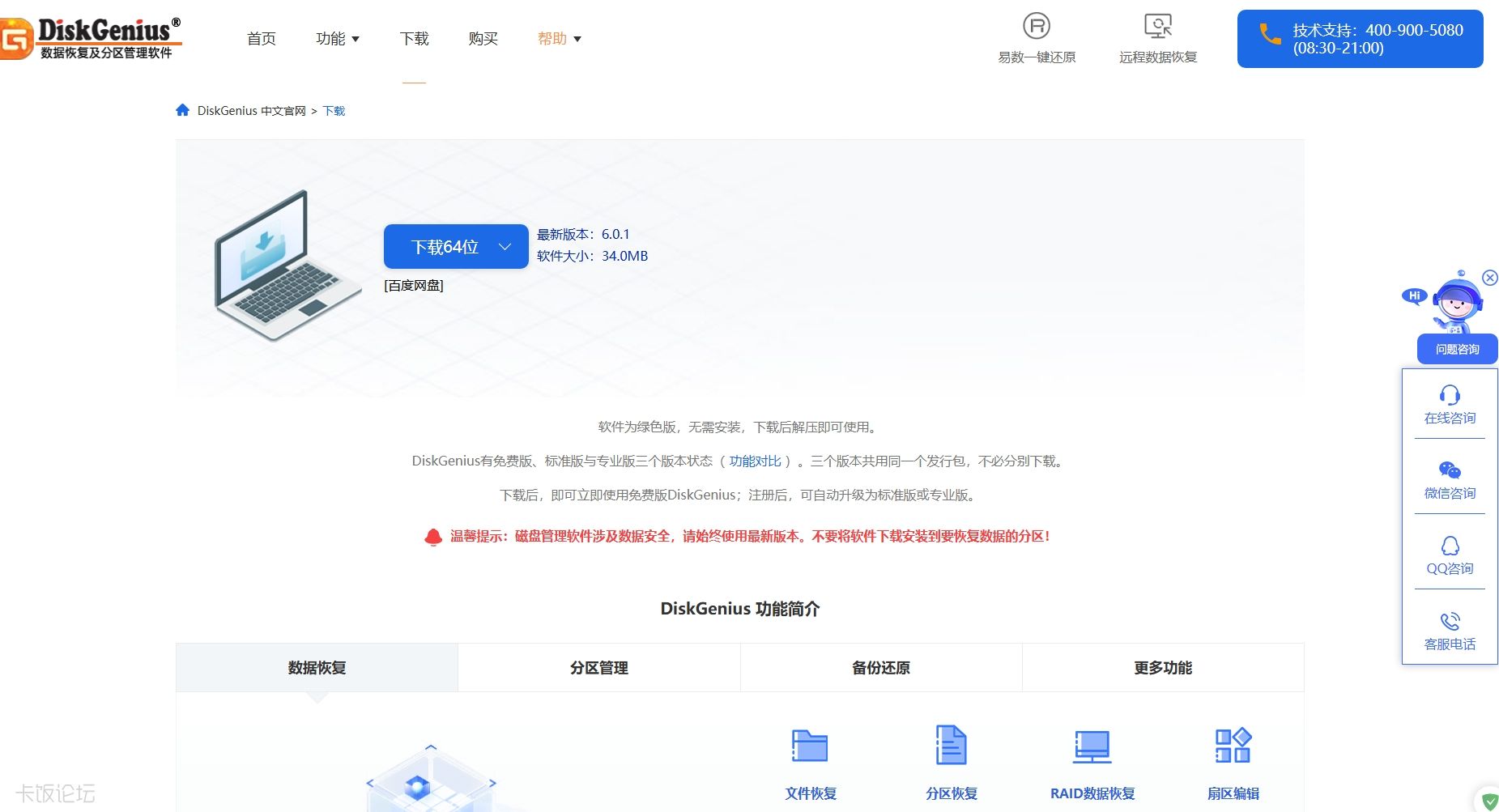This screenshot has height=812, width=1499.
Task: Click the 微信咨询 WeChat icon
Action: tap(1450, 470)
